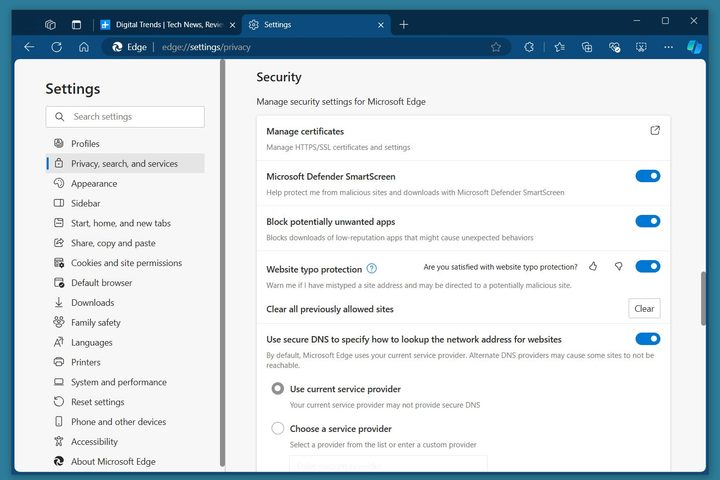Image resolution: width=720 pixels, height=480 pixels.
Task: Click the thumbs up feedback icon
Action: tap(593, 267)
